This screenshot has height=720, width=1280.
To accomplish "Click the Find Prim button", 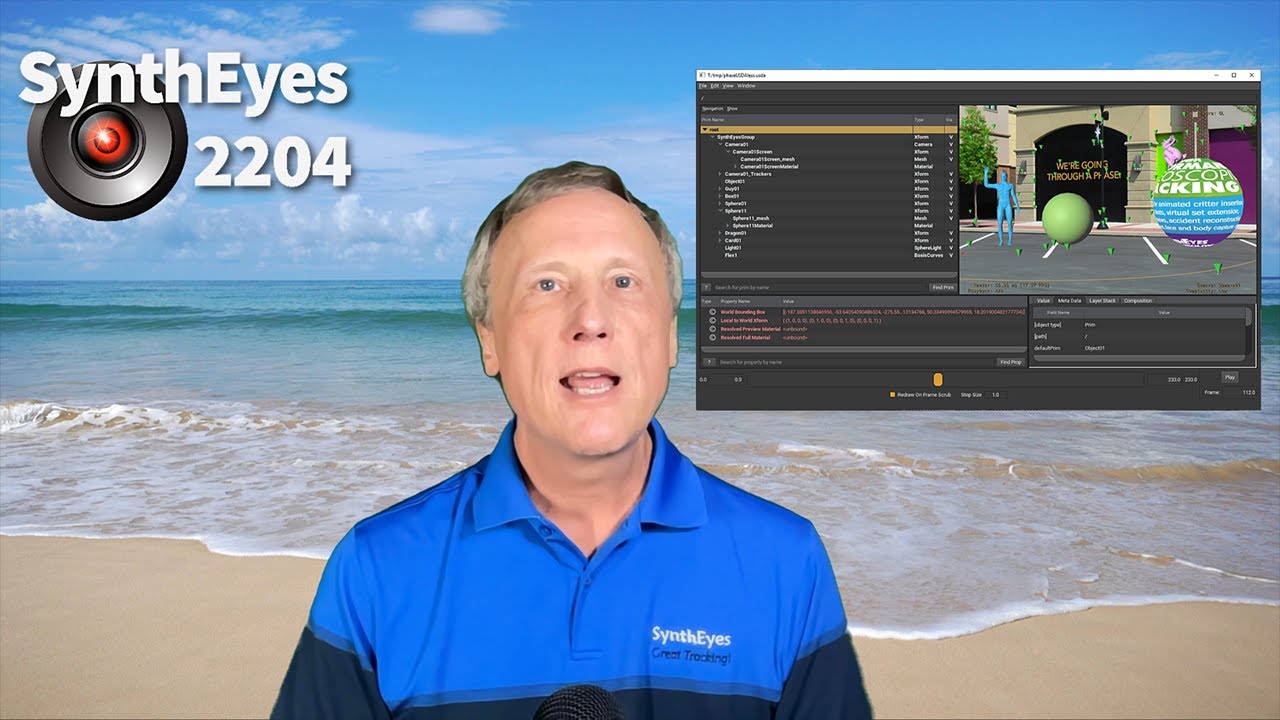I will click(943, 287).
